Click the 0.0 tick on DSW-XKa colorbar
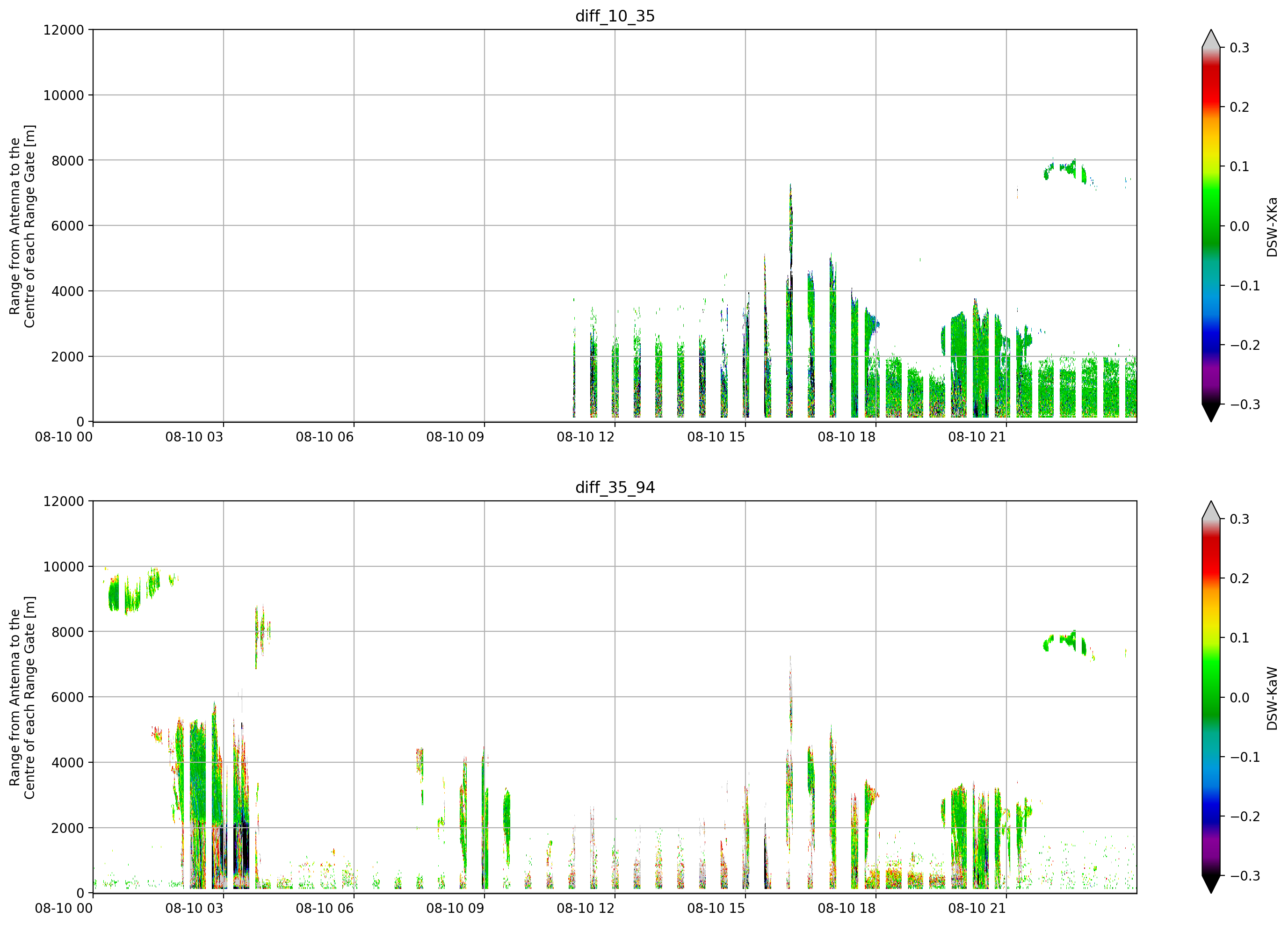 1239,226
